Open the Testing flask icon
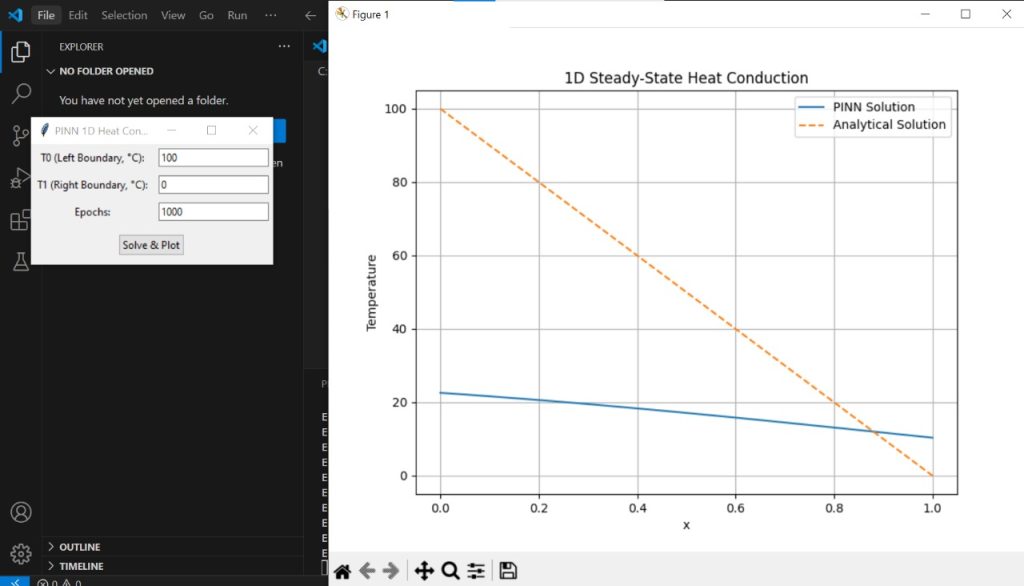1024x586 pixels. [x=20, y=262]
